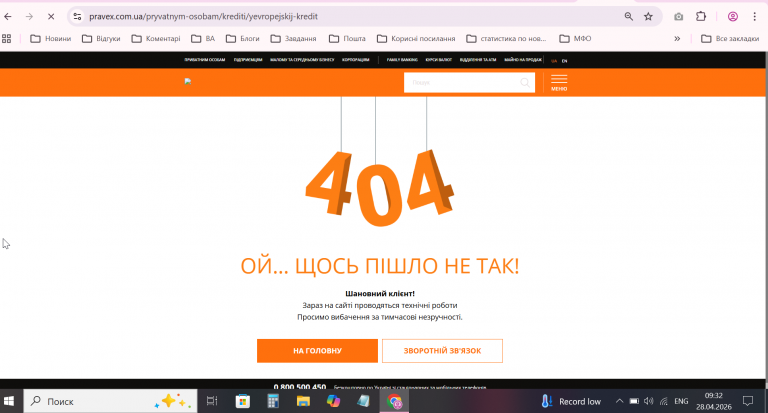Switch site language to UA
Screen dimensions: 768x413
(x=554, y=61)
